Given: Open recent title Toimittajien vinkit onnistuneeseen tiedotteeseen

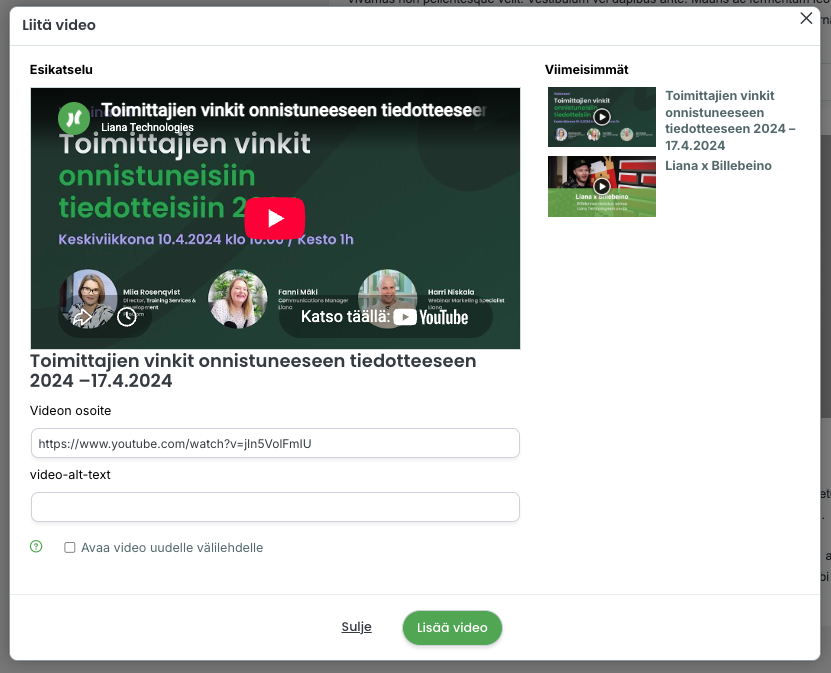Looking at the screenshot, I should point(730,120).
